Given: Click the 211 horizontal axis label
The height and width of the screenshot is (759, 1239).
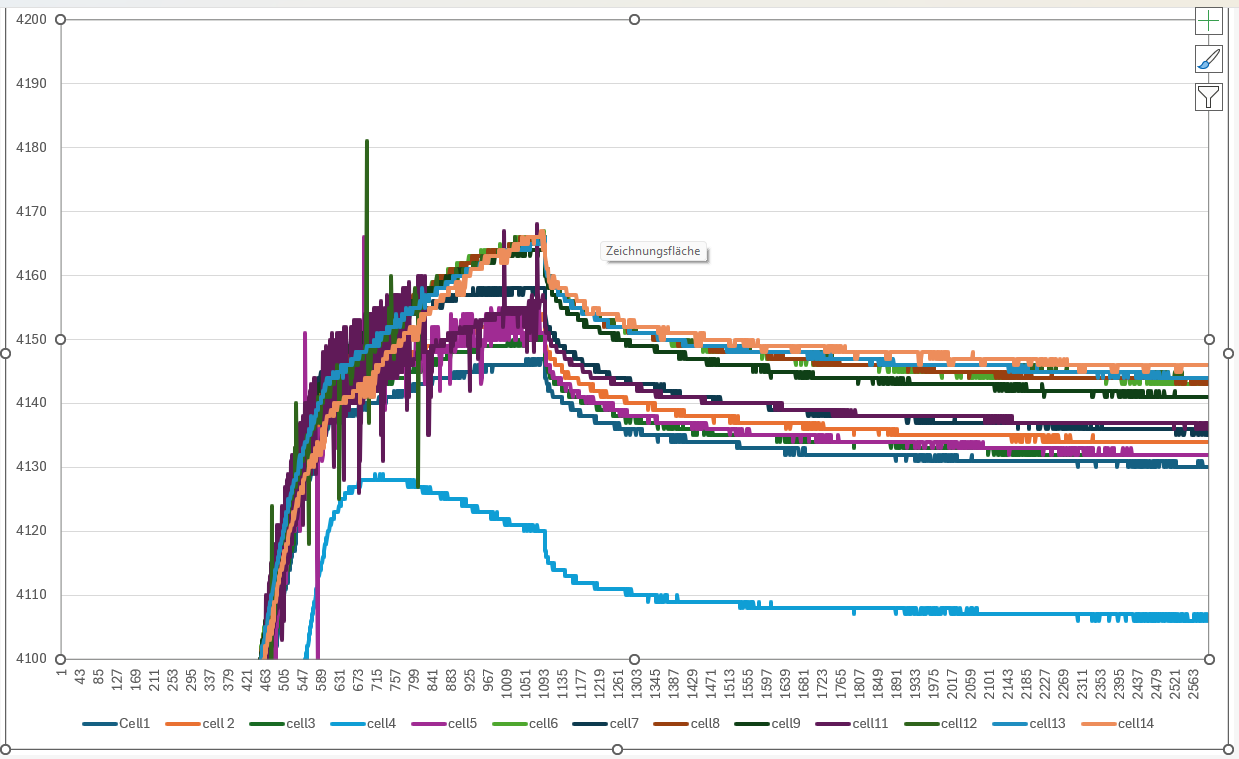Looking at the screenshot, I should (x=154, y=680).
